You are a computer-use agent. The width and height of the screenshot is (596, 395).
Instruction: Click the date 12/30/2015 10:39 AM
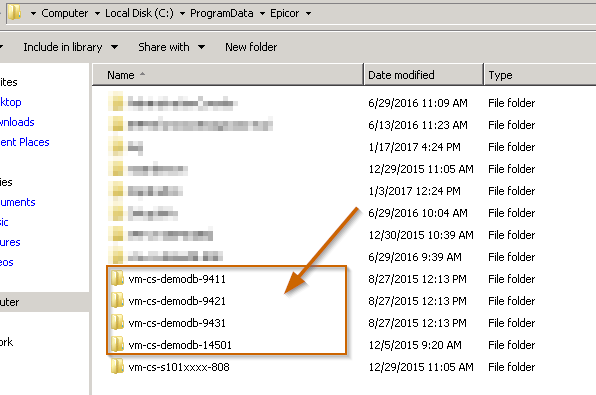[421, 235]
